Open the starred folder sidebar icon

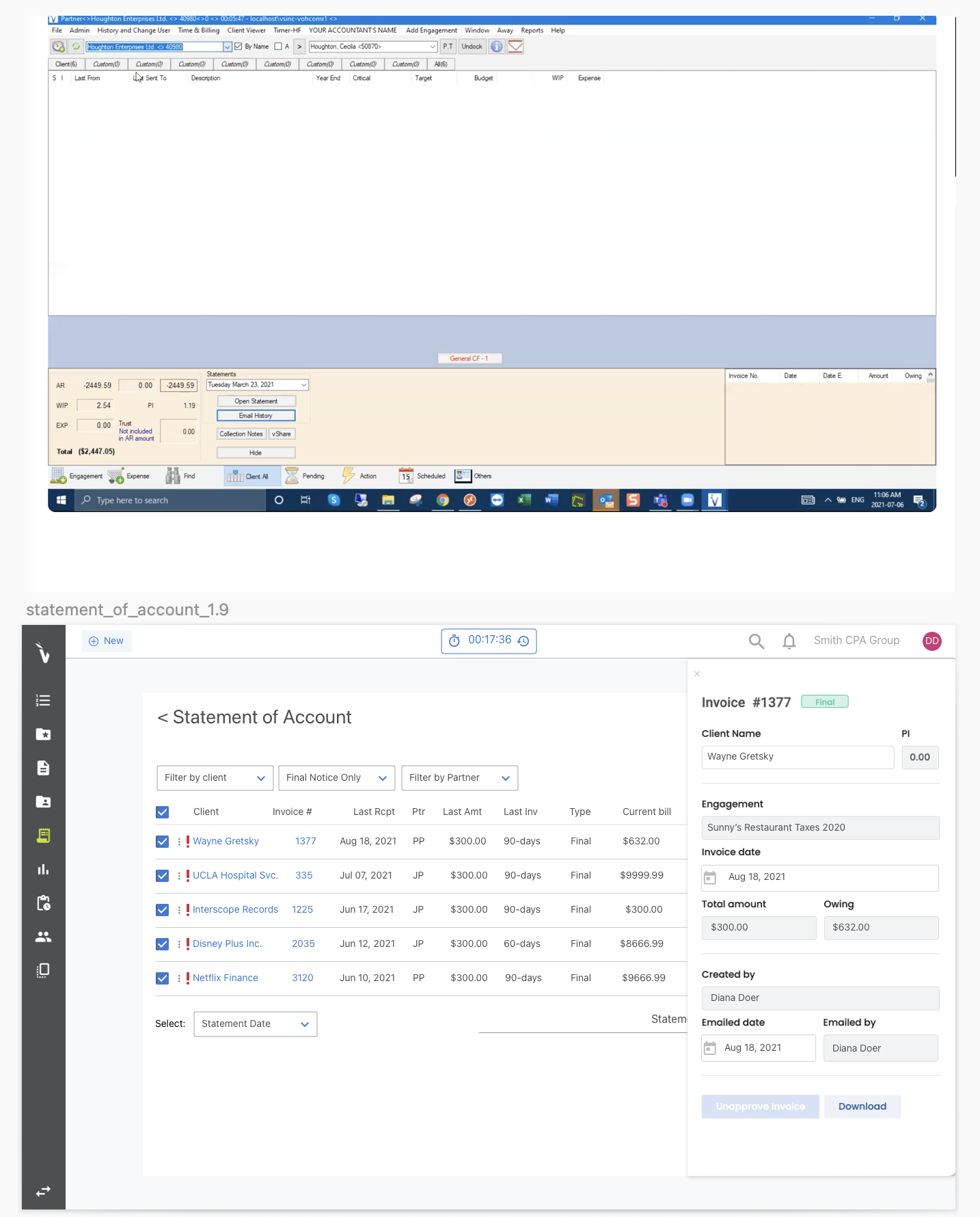point(43,734)
